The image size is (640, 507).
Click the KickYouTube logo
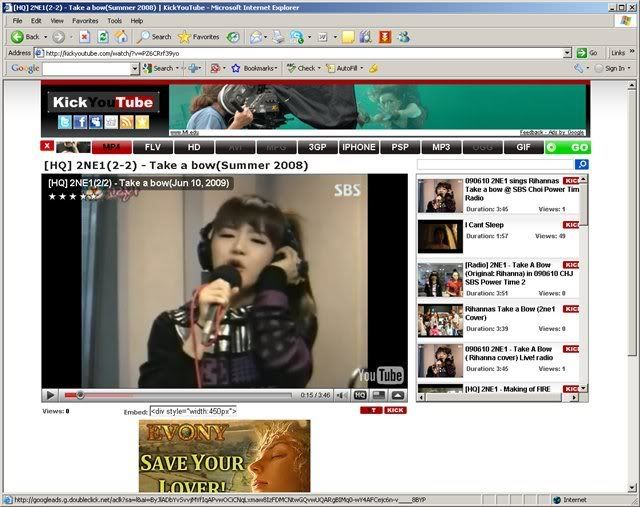(x=103, y=102)
